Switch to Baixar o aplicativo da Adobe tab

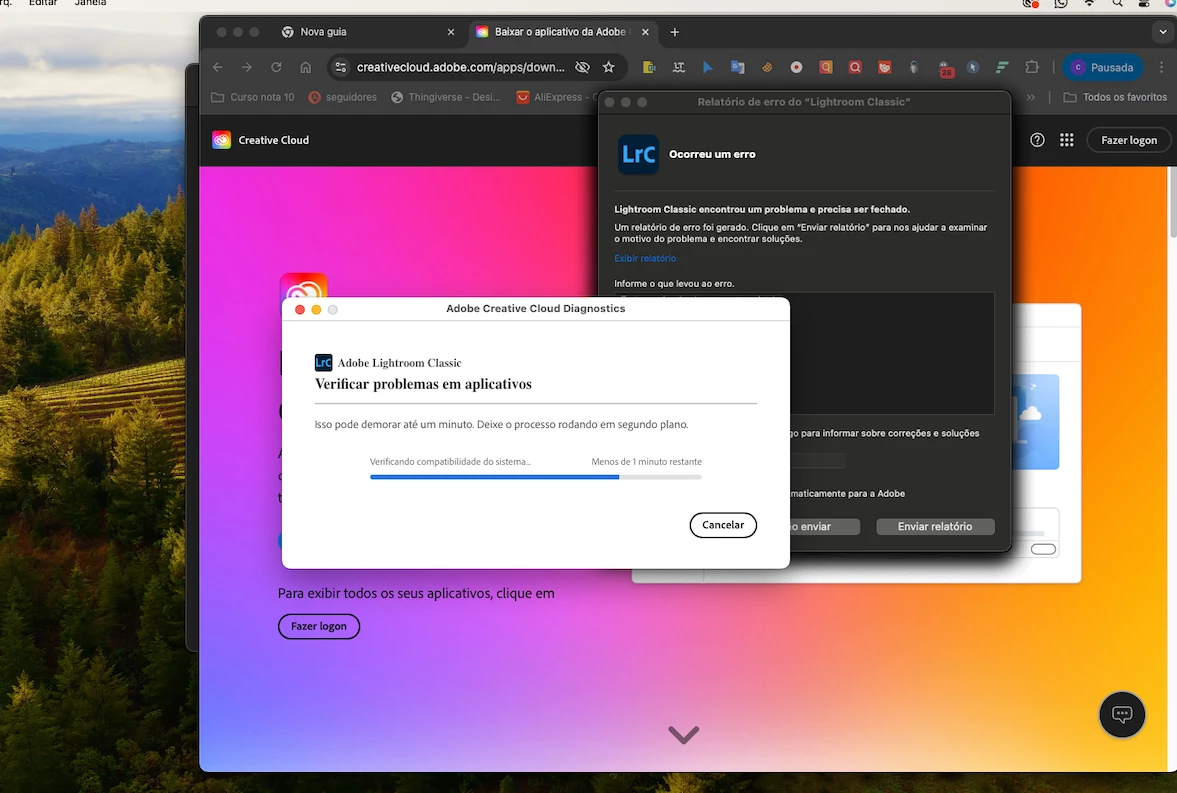pos(559,32)
